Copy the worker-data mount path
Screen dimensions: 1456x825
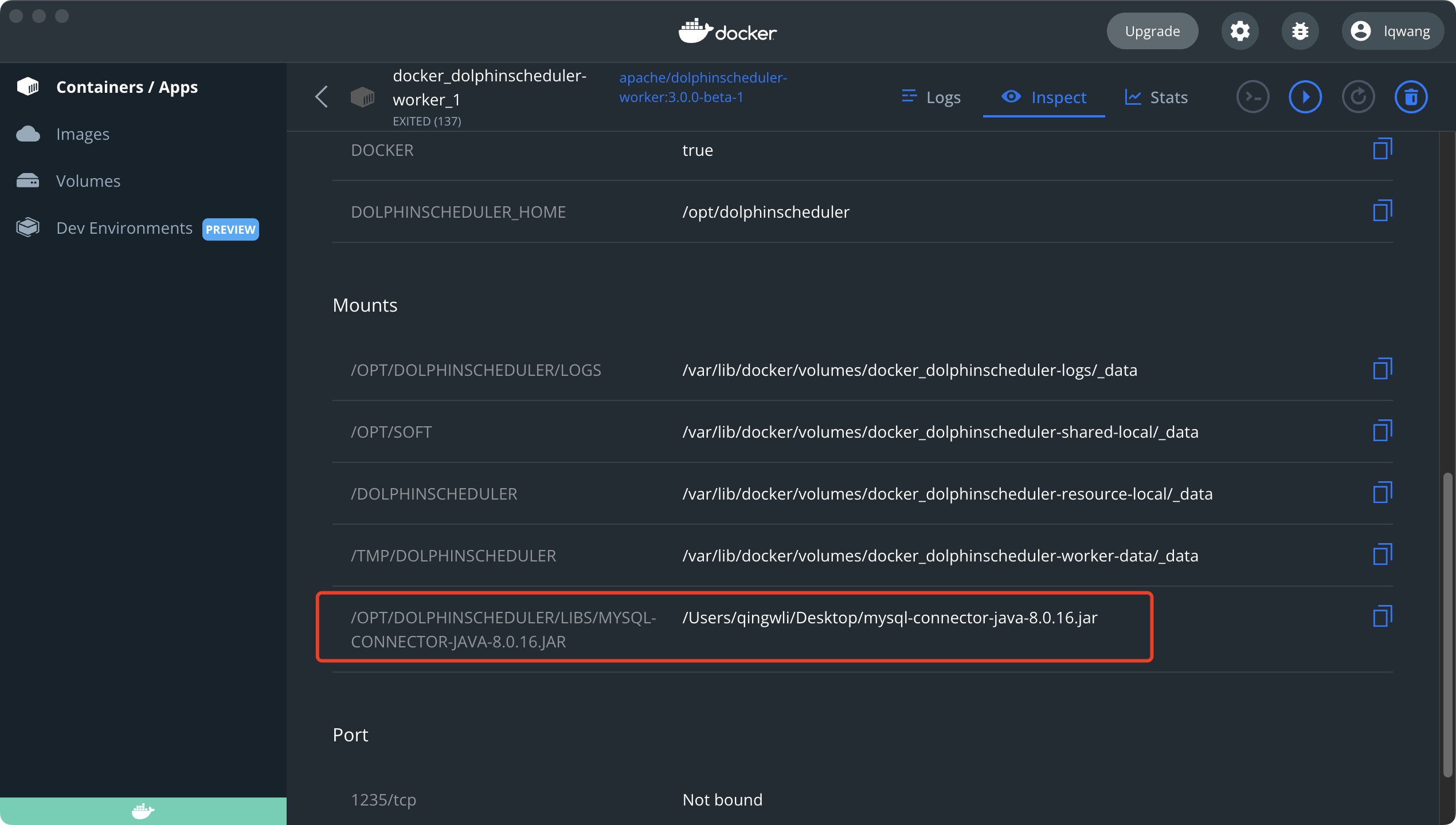[x=1382, y=555]
